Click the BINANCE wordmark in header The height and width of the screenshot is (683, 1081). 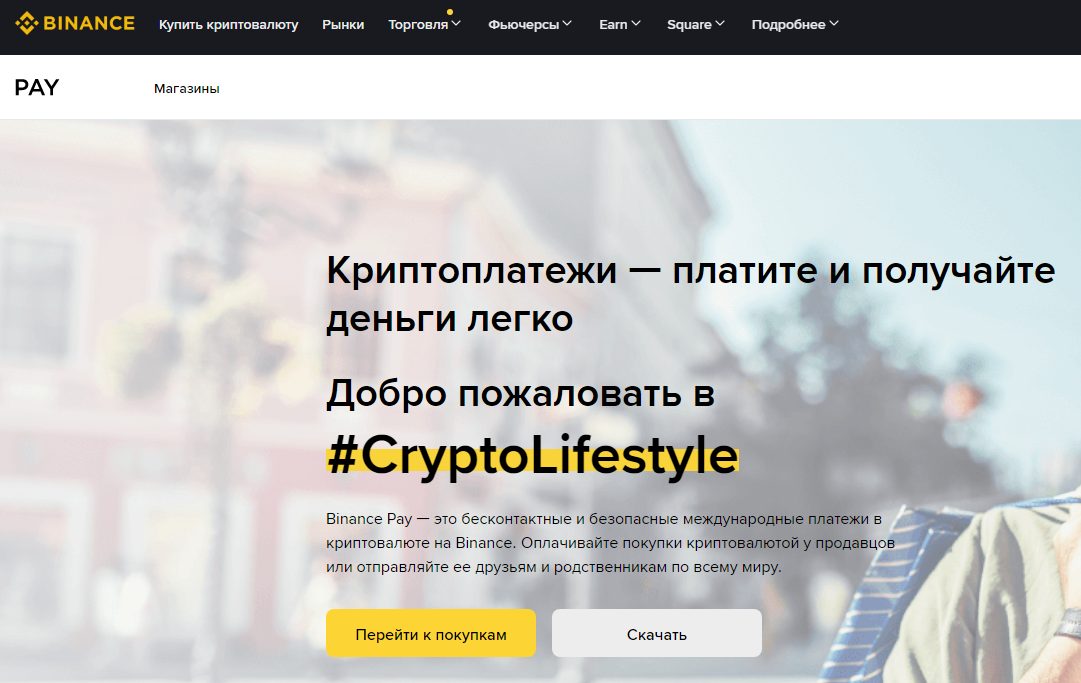[x=89, y=23]
